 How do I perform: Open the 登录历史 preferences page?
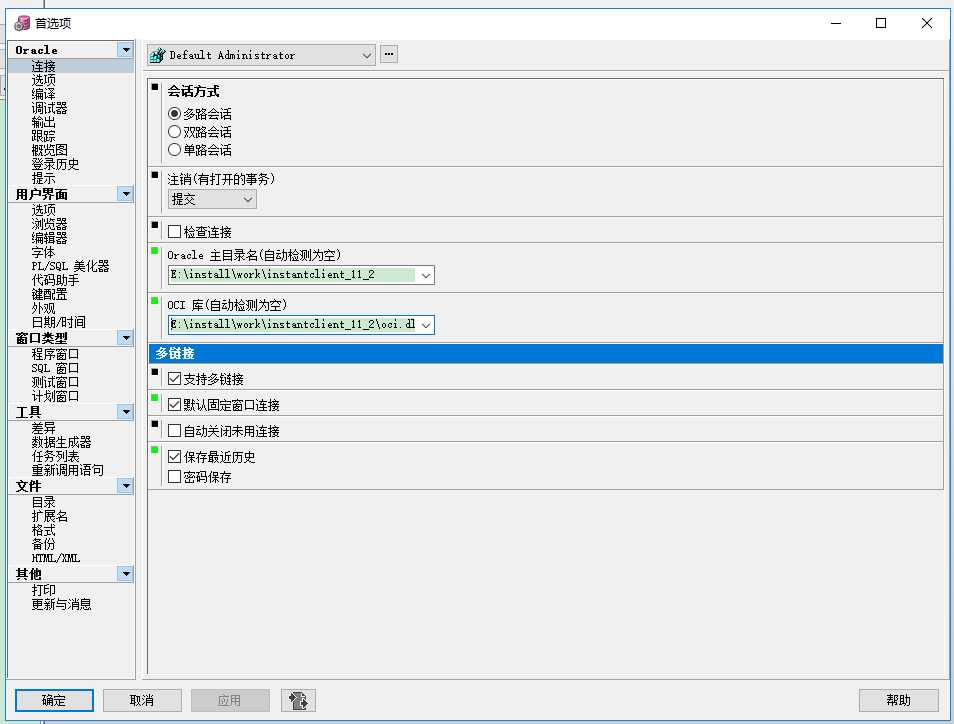[x=55, y=164]
